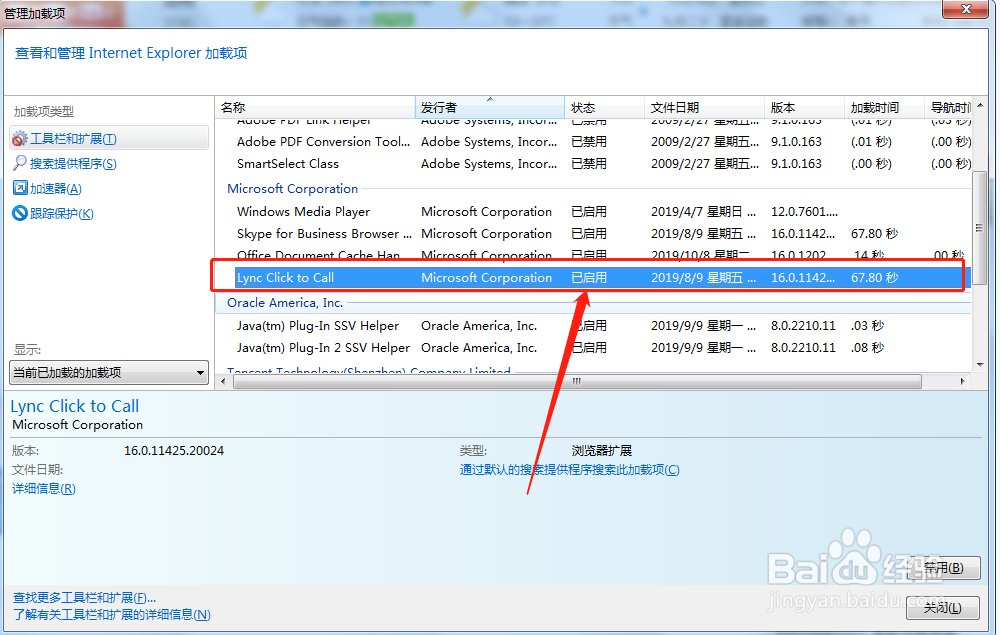Open 搜索提供程序(S) add-on type
Viewport: 1000px width, 635px height.
pyautogui.click(x=73, y=164)
